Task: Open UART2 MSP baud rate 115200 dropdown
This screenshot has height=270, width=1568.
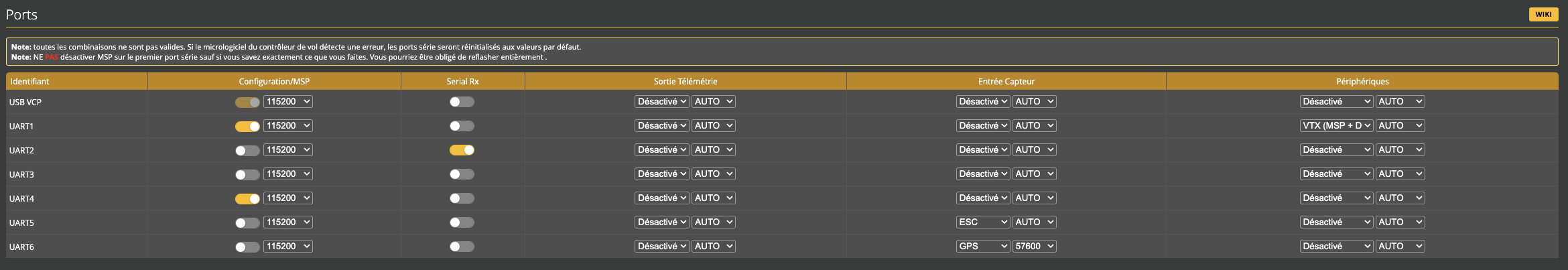Action: (288, 149)
